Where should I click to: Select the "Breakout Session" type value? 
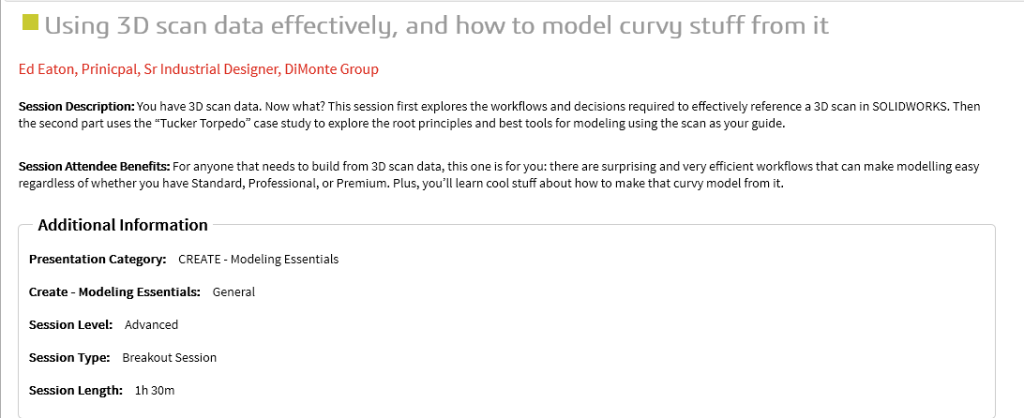[x=169, y=357]
